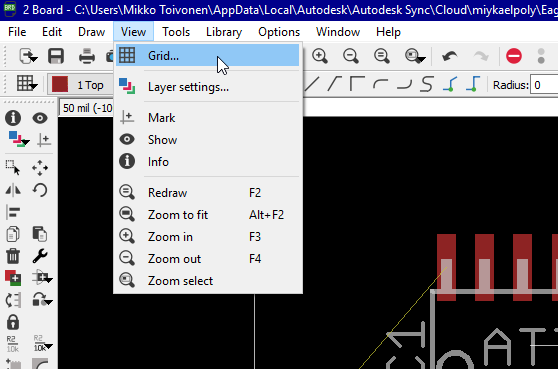Open the Draw menu
This screenshot has width=558, height=369.
point(91,32)
